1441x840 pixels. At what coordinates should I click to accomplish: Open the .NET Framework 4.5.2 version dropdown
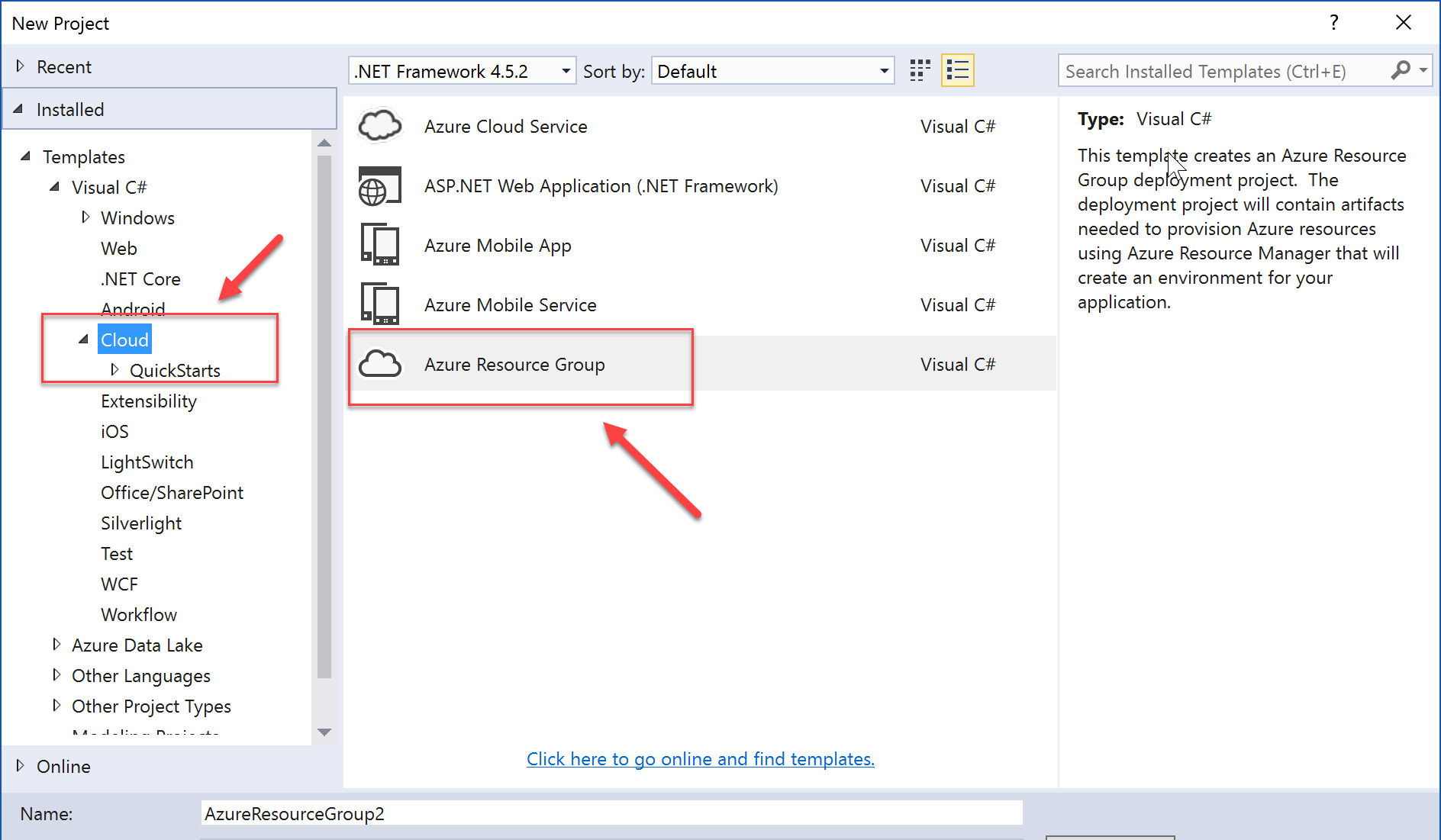pos(462,71)
